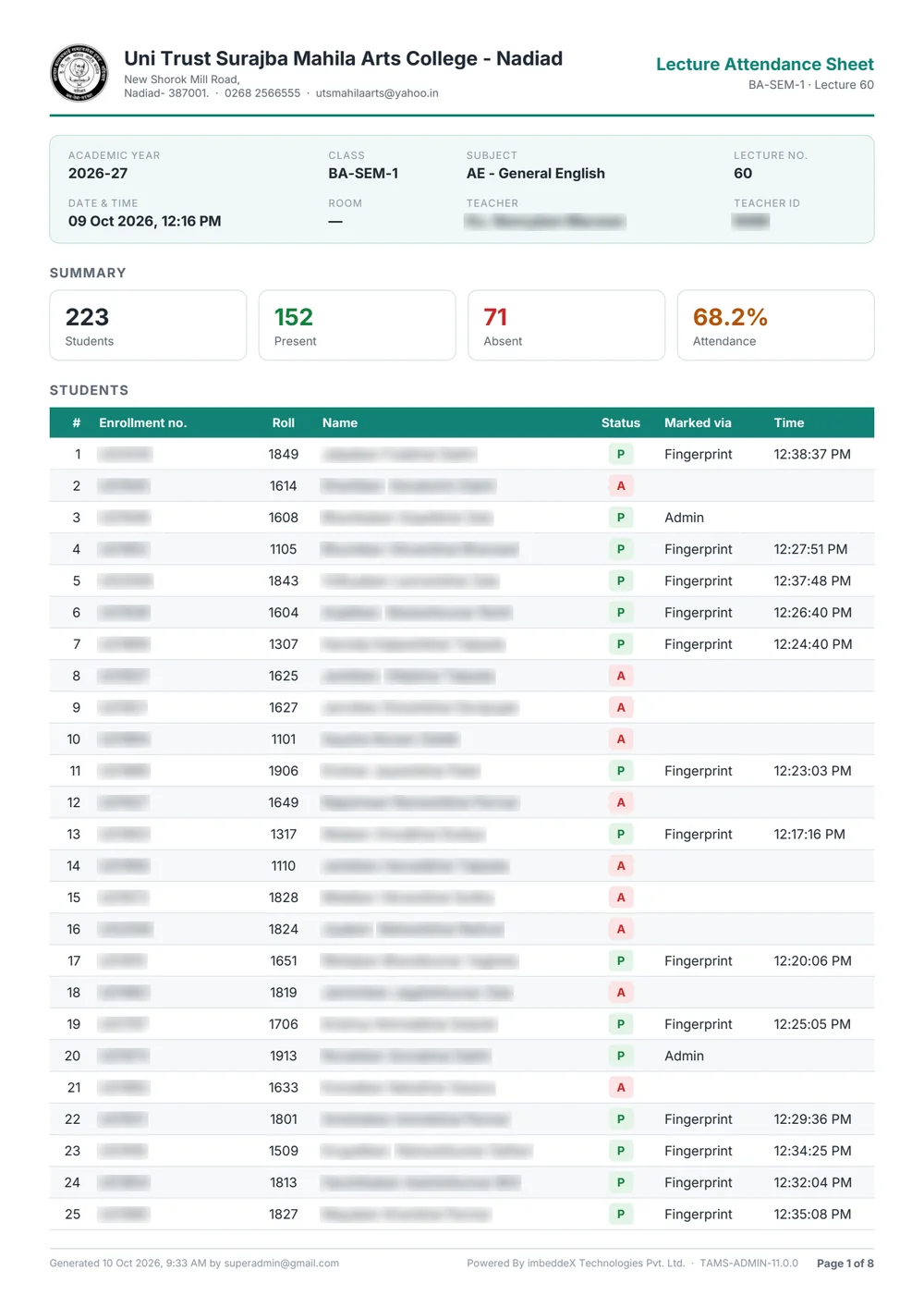Image resolution: width=924 pixels, height=1307 pixels.
Task: Select the A badge in roll 1110 row
Action: [x=621, y=865]
